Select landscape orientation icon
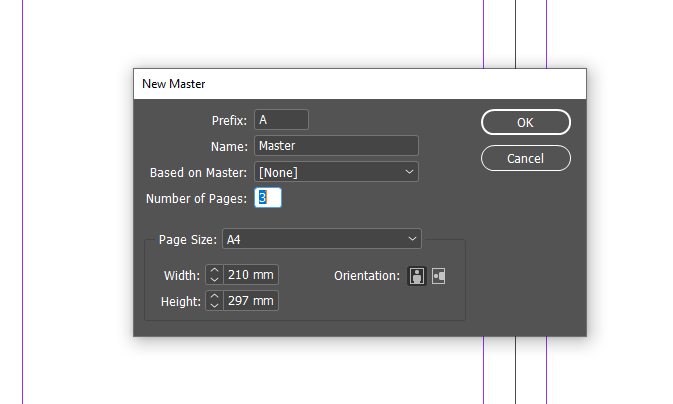 point(438,275)
